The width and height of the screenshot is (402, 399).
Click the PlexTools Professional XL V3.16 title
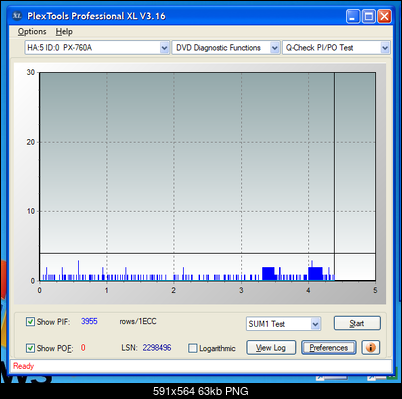click(96, 16)
